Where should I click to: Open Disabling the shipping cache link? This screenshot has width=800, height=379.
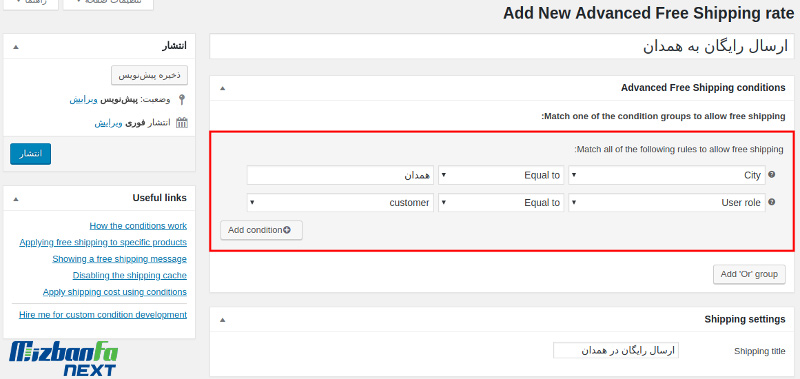(x=130, y=275)
